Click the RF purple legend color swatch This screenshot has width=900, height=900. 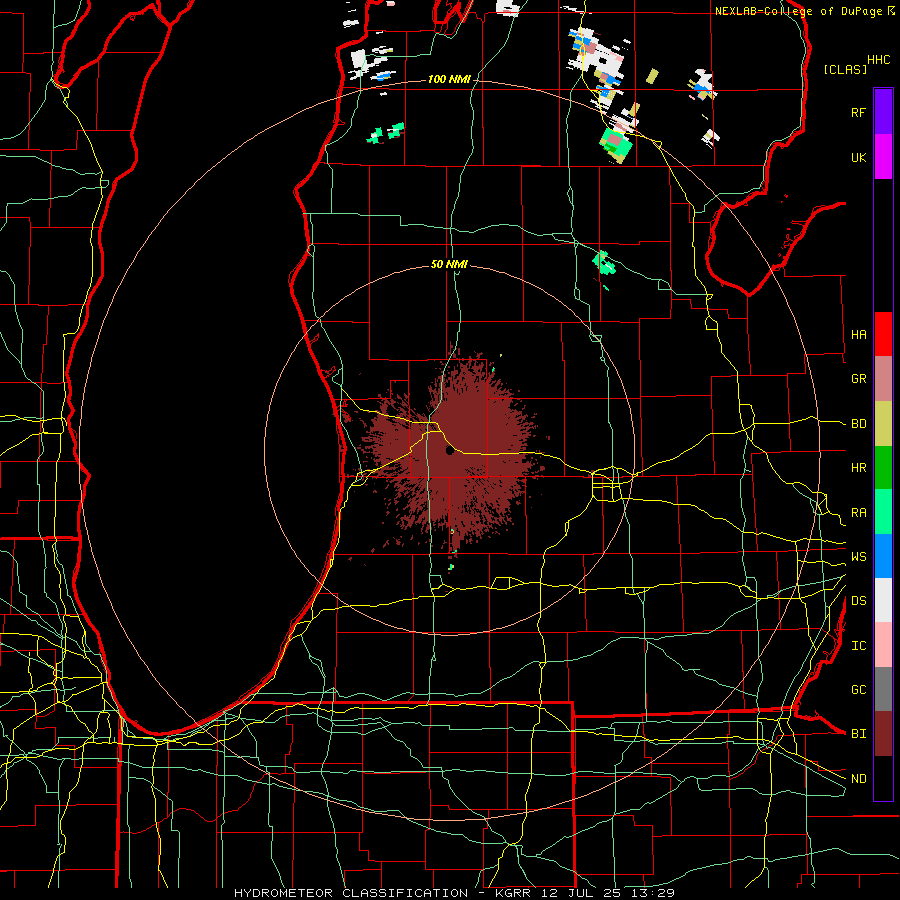pyautogui.click(x=883, y=112)
